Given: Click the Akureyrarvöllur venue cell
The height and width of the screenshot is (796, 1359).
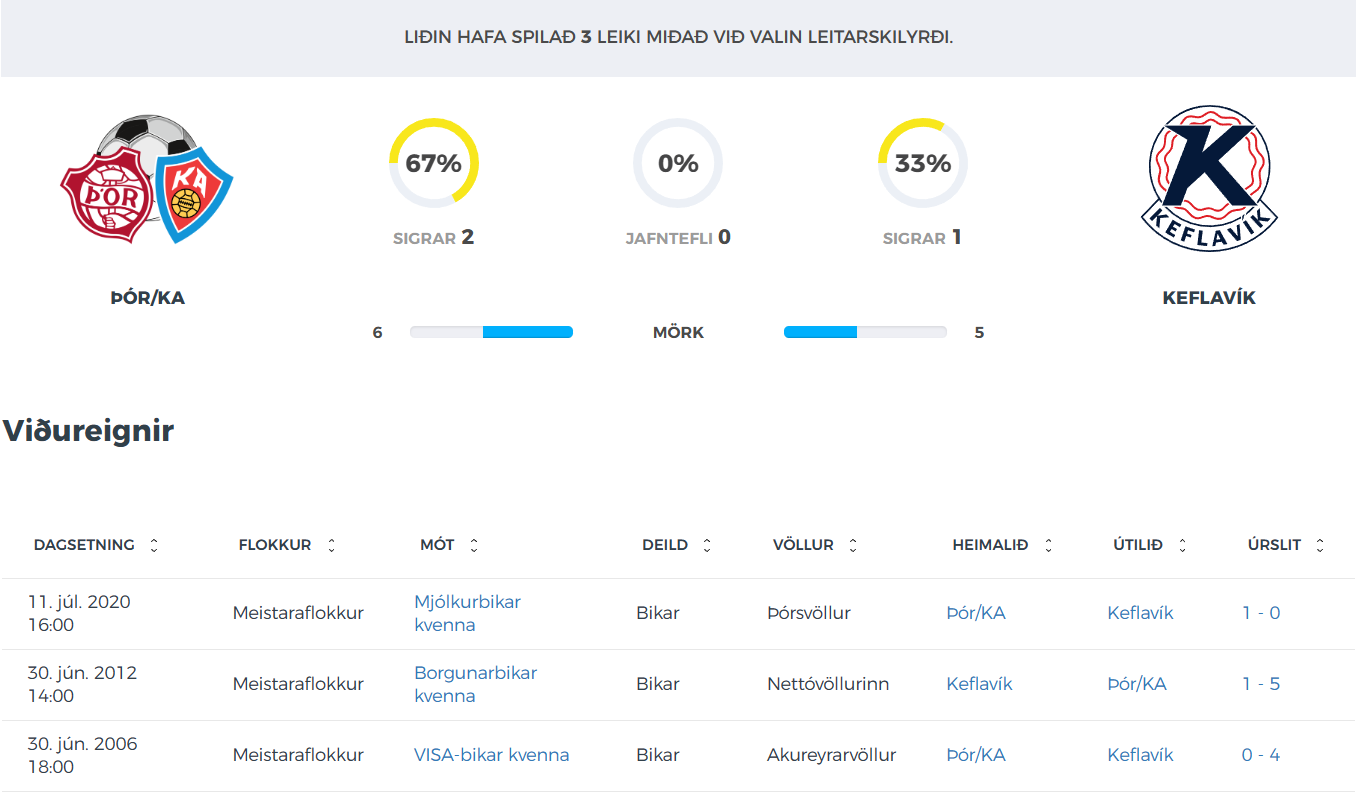Looking at the screenshot, I should click(832, 755).
